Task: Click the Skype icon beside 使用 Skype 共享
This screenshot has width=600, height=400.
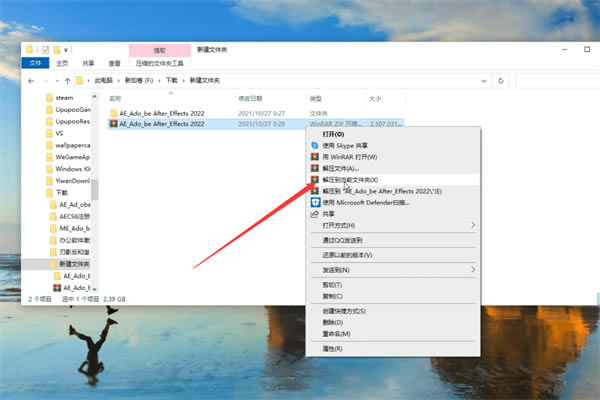Action: [315, 145]
